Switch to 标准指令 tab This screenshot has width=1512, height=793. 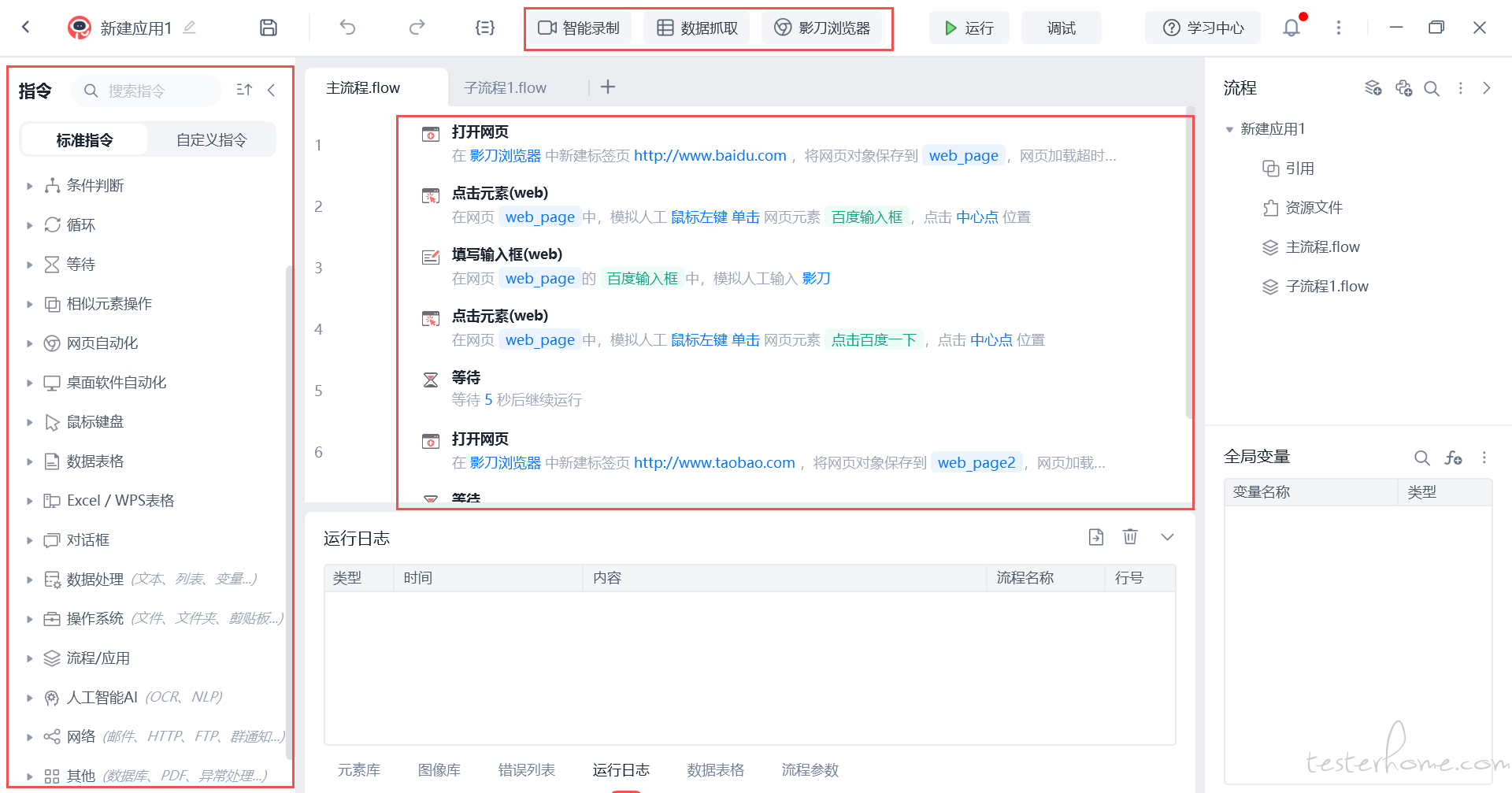coord(84,140)
